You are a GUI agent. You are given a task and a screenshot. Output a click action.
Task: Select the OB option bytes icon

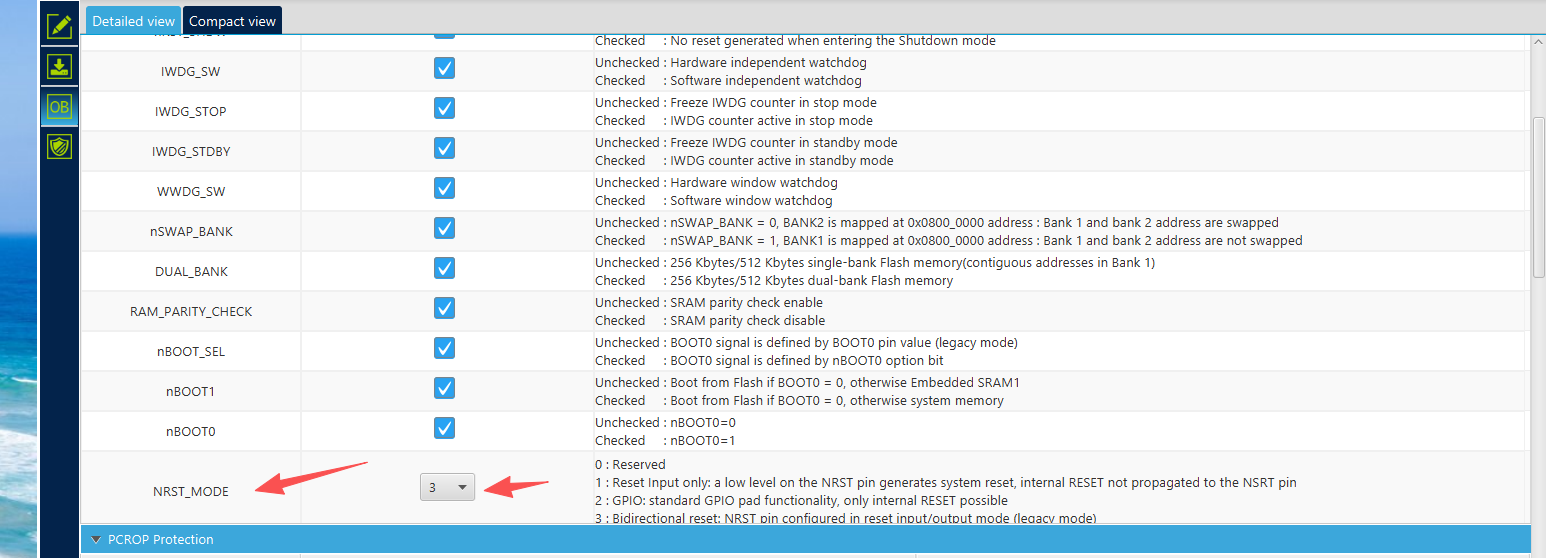pos(59,107)
